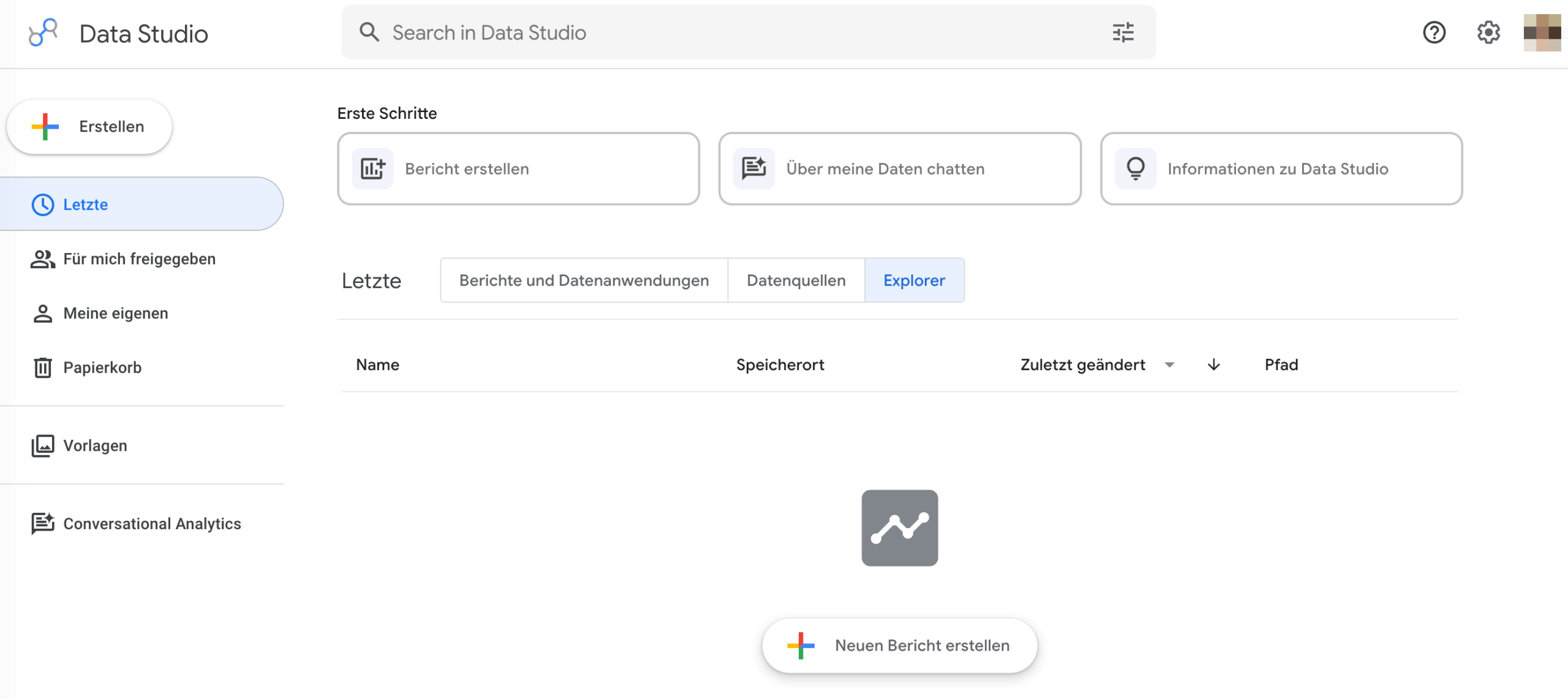
Task: Open search filter options icon
Action: 1123,32
